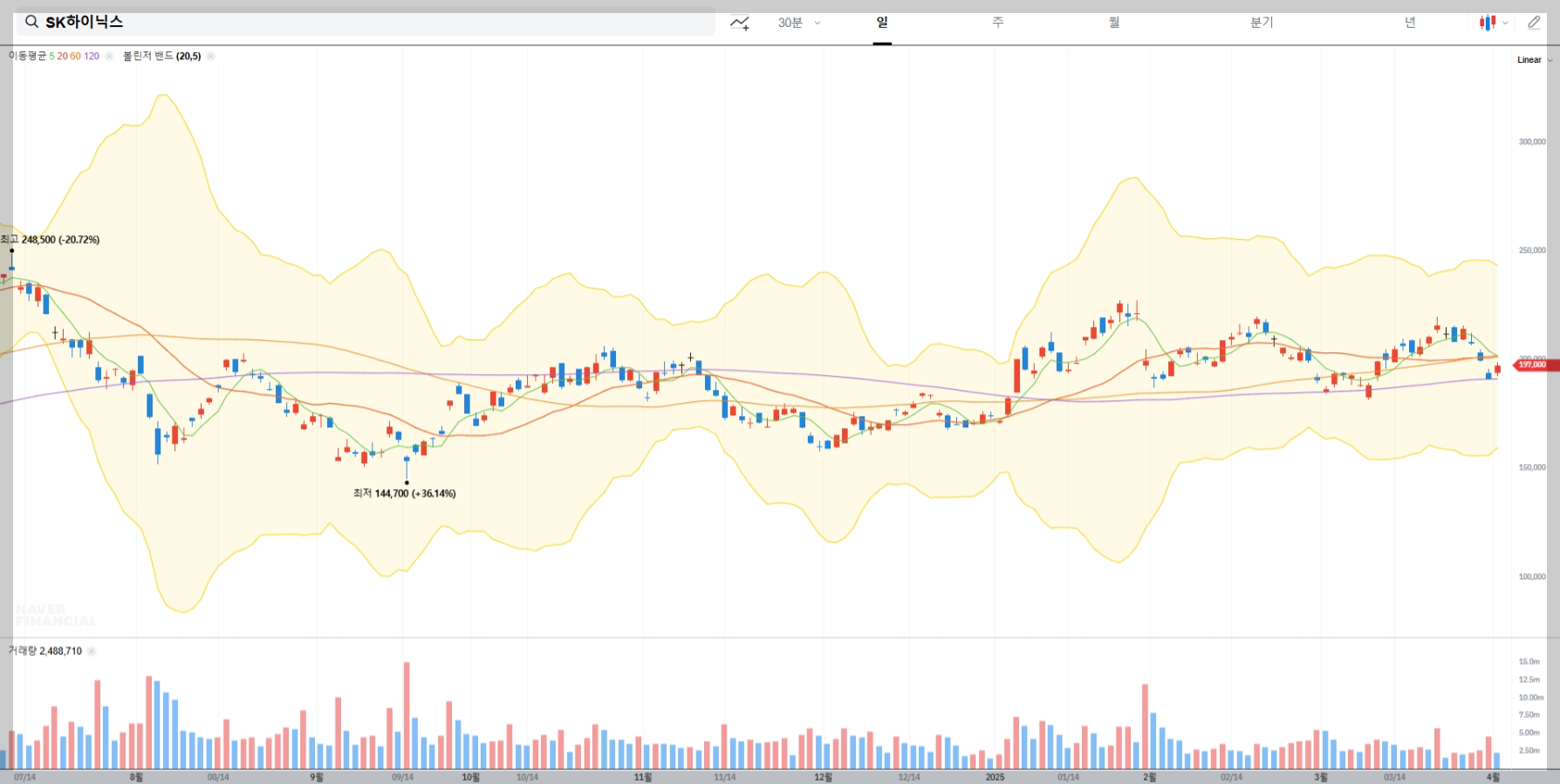Click the 2025 date axis label
This screenshot has width=1560, height=784.
[x=995, y=777]
